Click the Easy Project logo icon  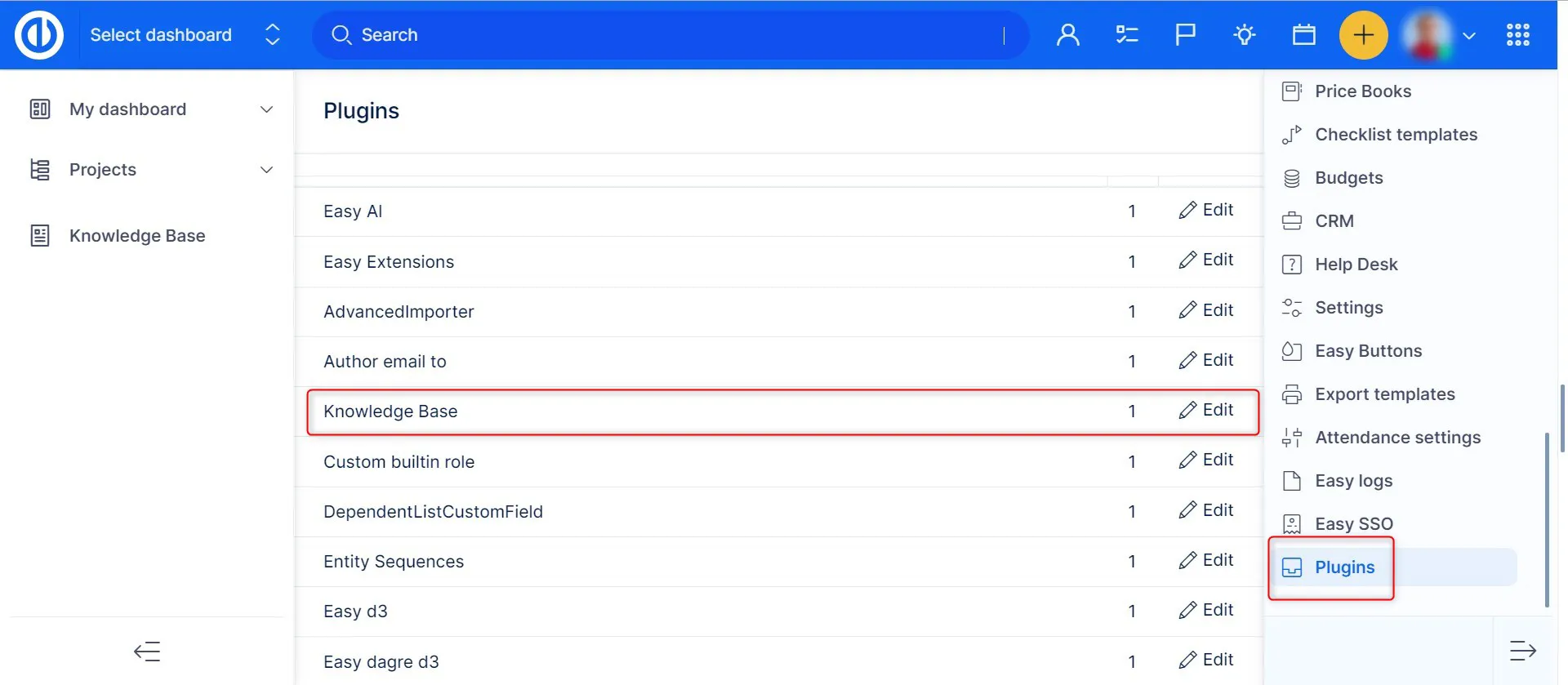[38, 35]
